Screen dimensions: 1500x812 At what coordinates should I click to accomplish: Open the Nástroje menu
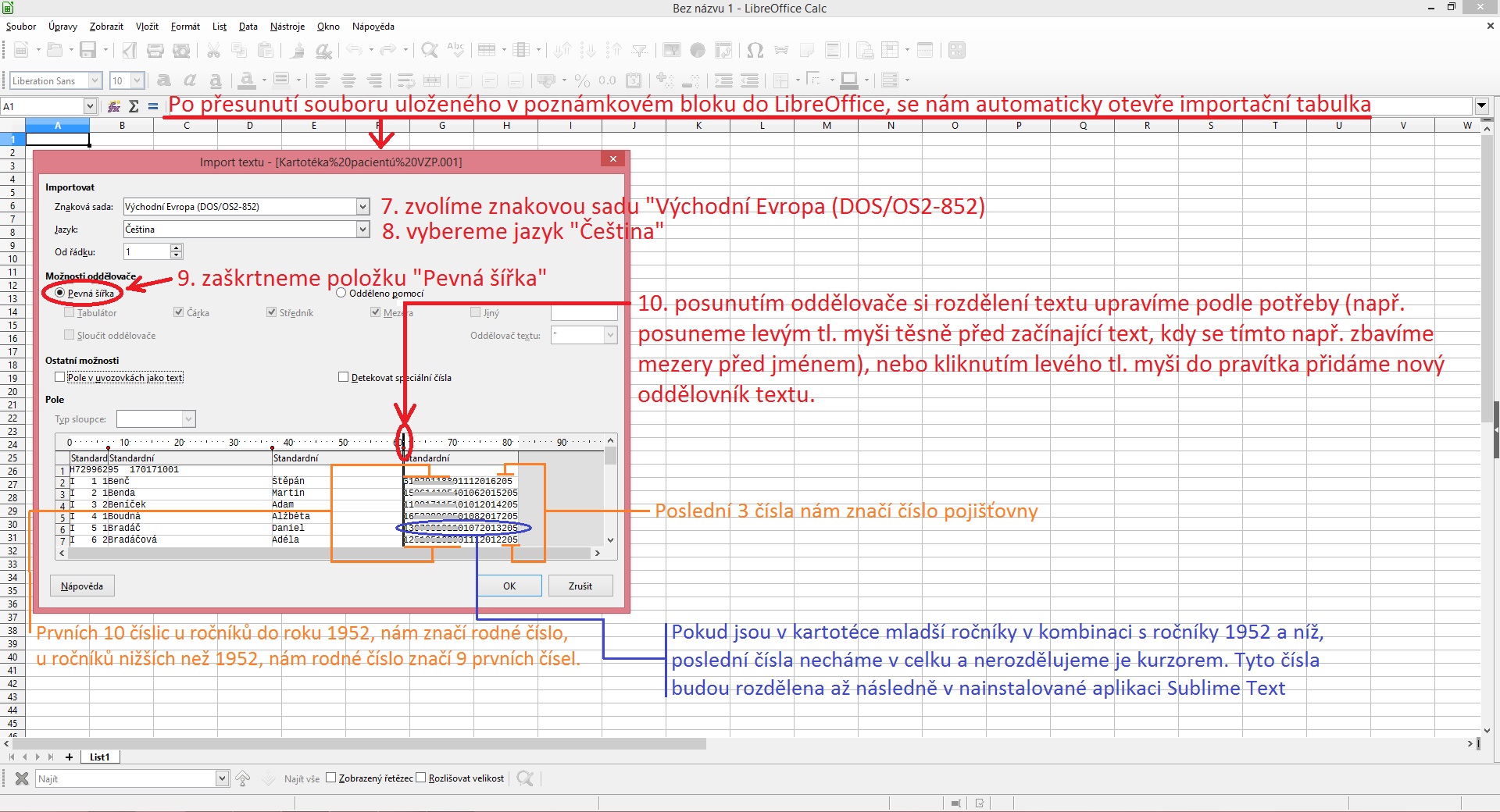coord(287,27)
